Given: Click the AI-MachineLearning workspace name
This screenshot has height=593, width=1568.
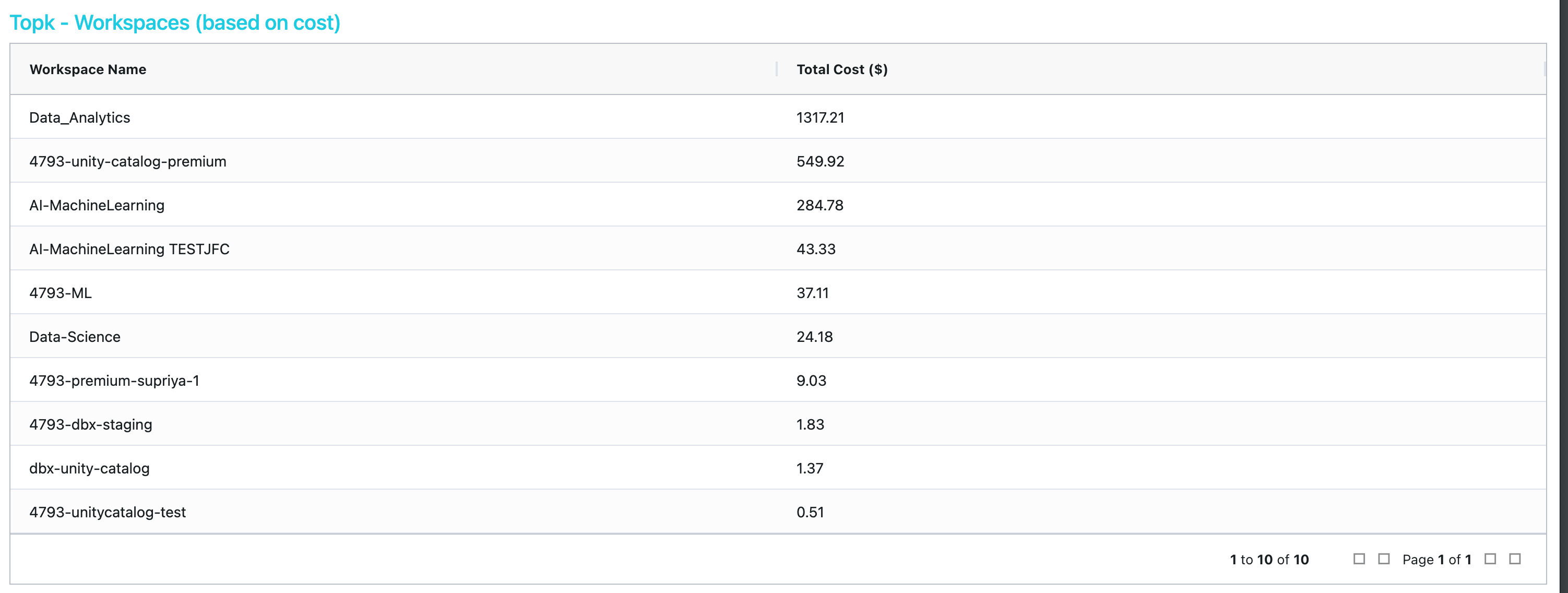Looking at the screenshot, I should pos(97,205).
